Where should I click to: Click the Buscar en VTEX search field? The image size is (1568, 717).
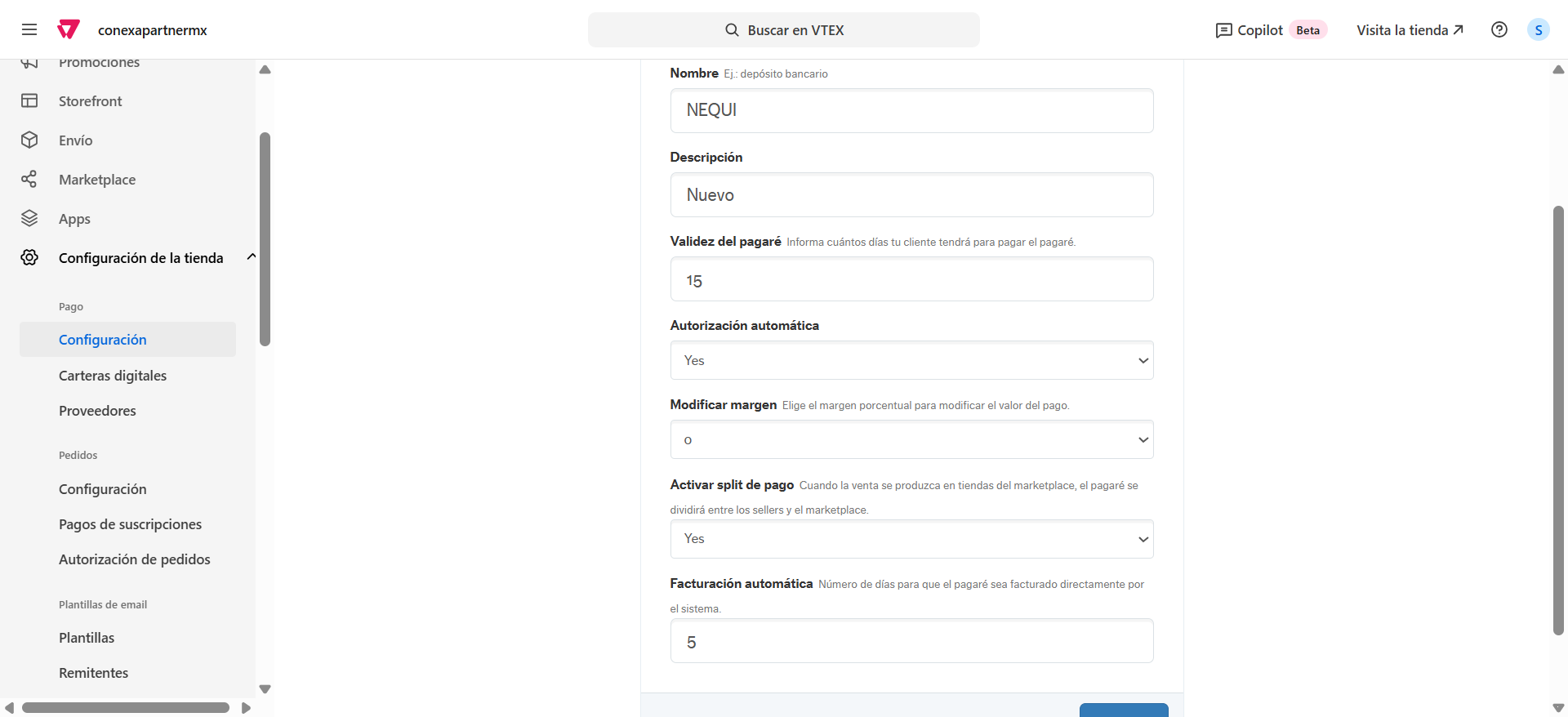pos(784,30)
